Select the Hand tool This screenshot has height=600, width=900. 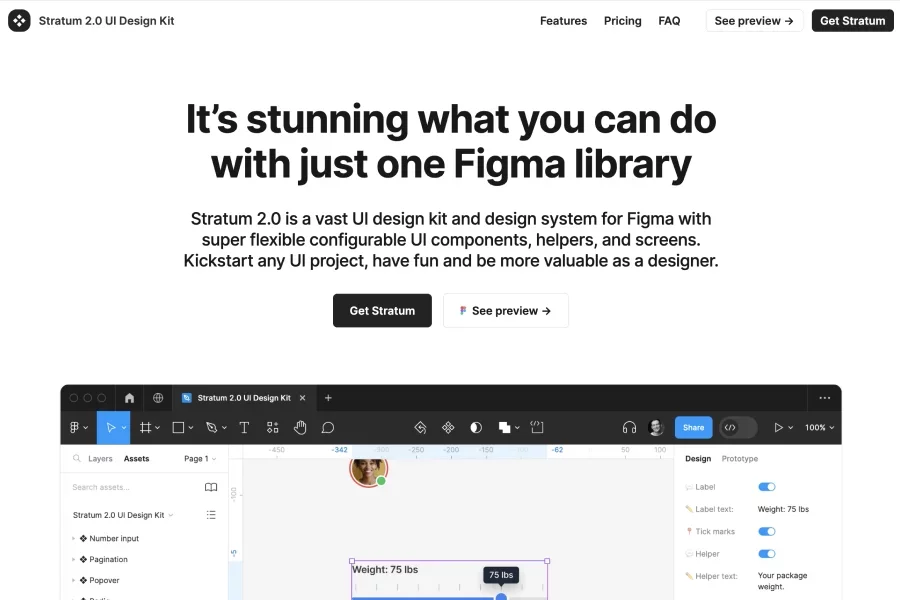coord(300,427)
